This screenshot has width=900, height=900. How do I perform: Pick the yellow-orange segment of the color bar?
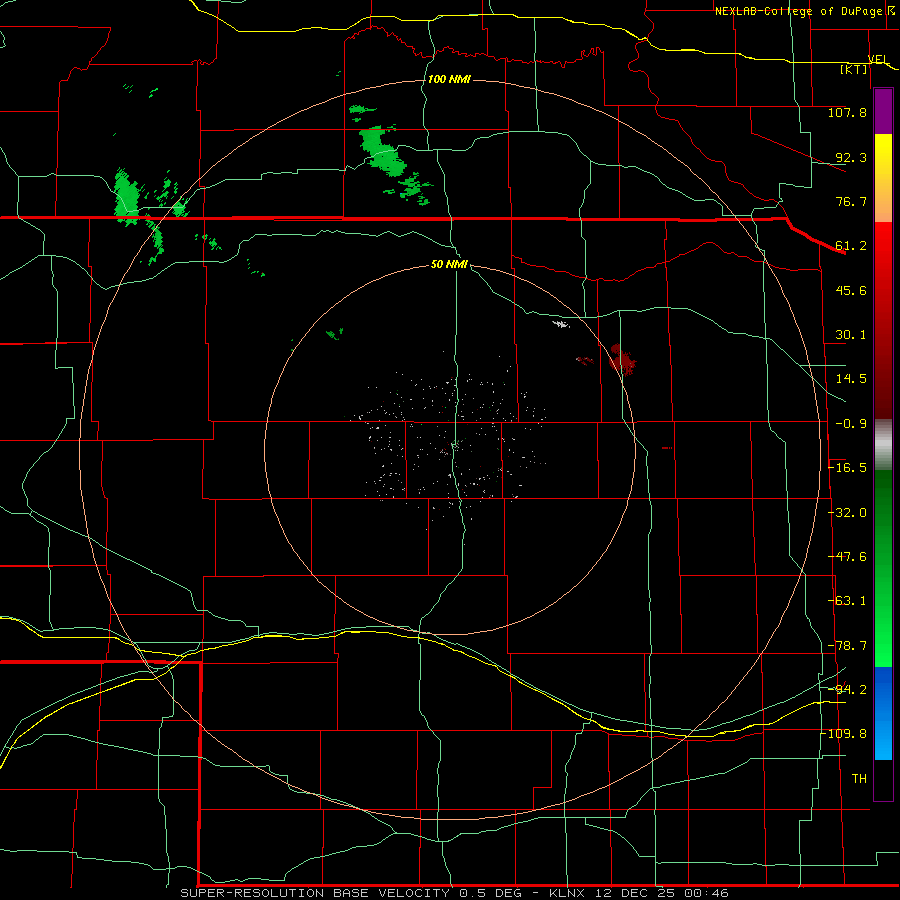[883, 178]
